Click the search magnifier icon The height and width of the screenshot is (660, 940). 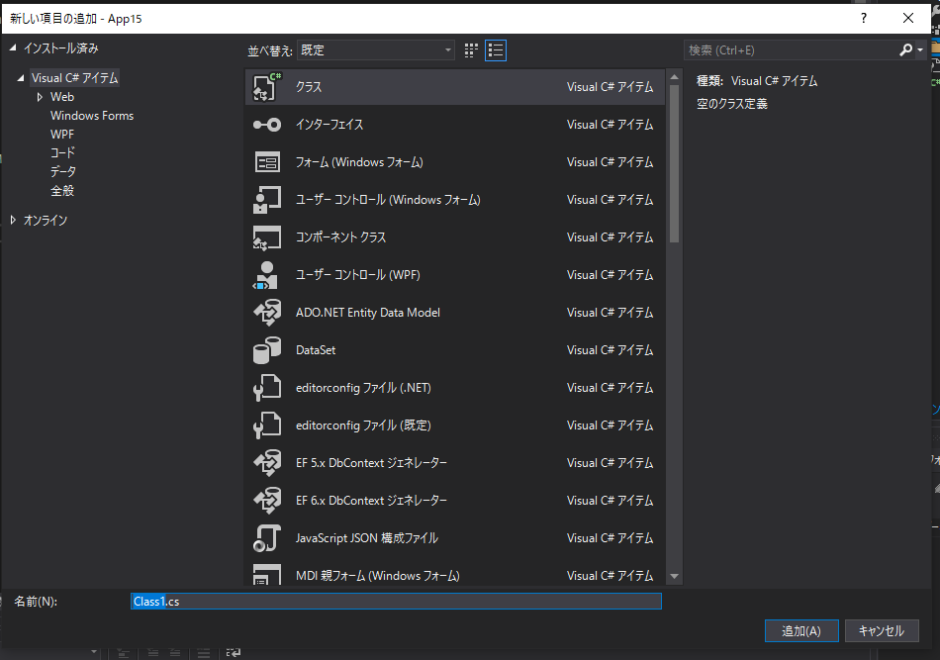(x=905, y=50)
